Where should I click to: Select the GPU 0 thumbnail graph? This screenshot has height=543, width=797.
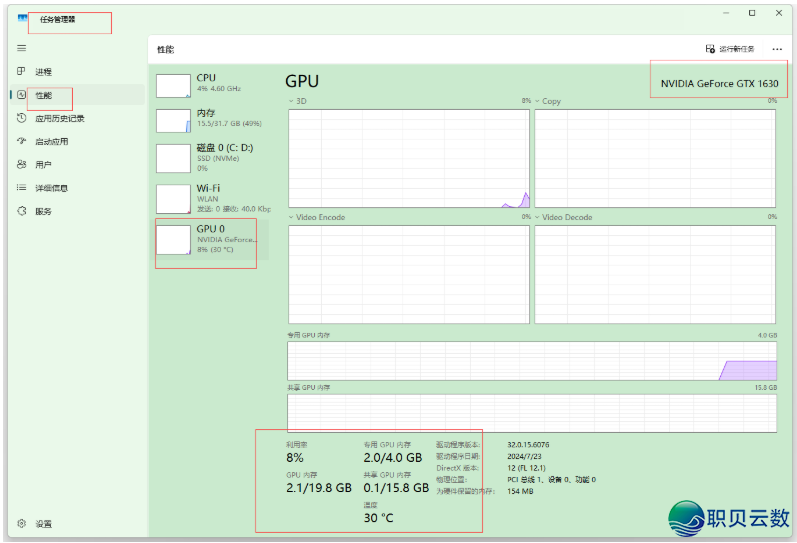click(x=173, y=240)
